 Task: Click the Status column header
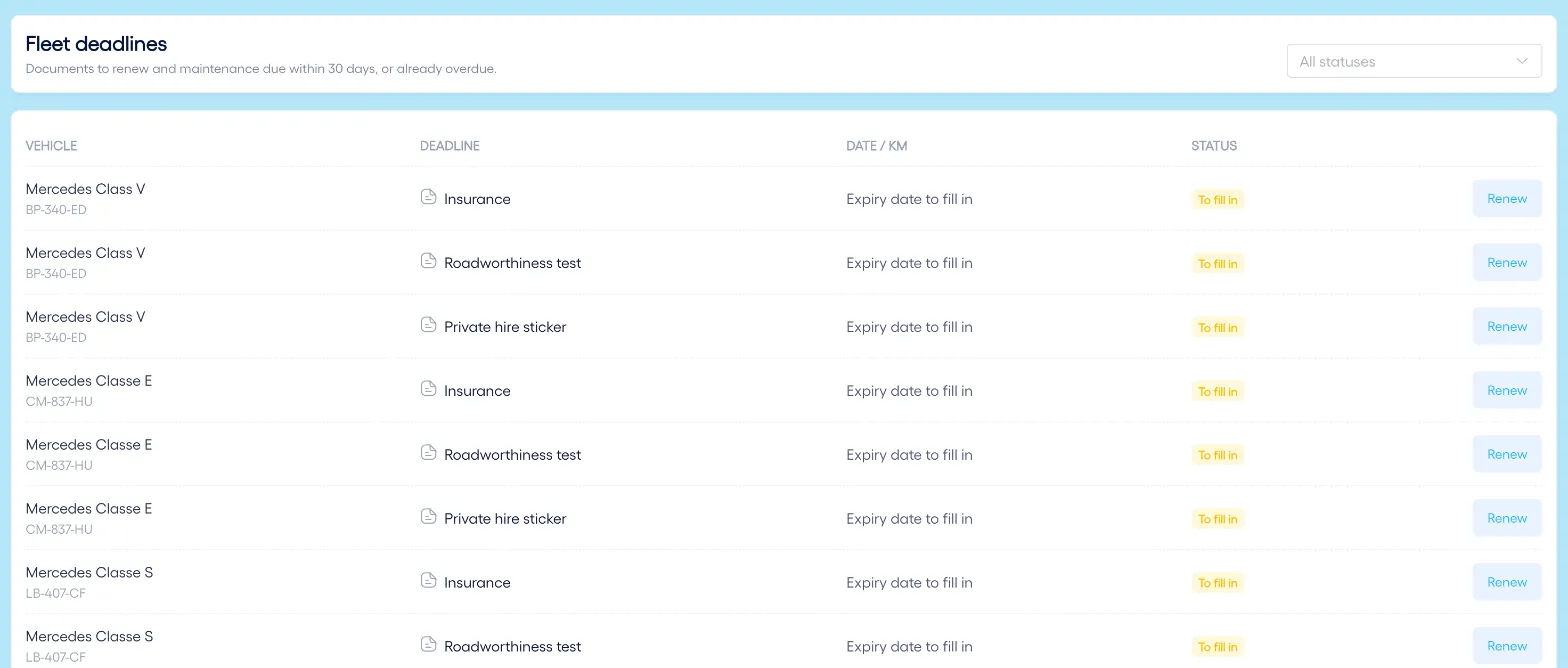(1214, 146)
